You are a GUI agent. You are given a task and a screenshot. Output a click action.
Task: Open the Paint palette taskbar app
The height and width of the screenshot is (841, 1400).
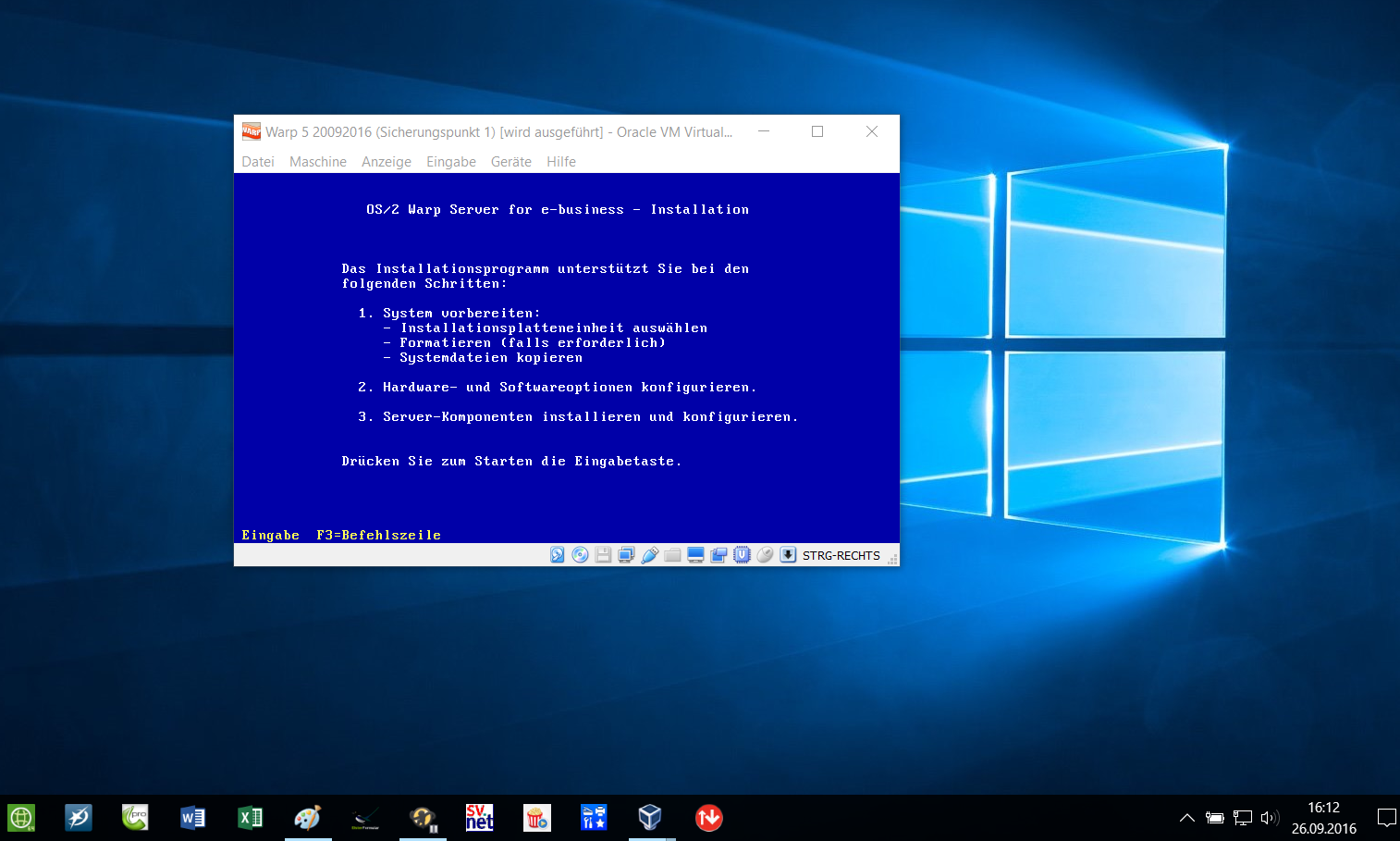coord(308,818)
